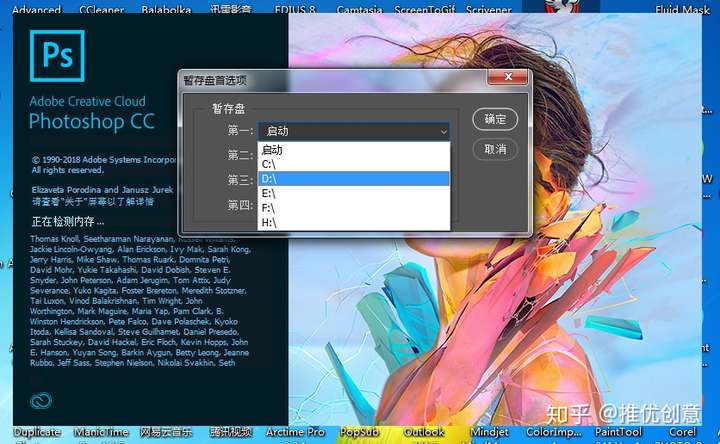Select H:\ drive in dropdown list

pyautogui.click(x=354, y=223)
